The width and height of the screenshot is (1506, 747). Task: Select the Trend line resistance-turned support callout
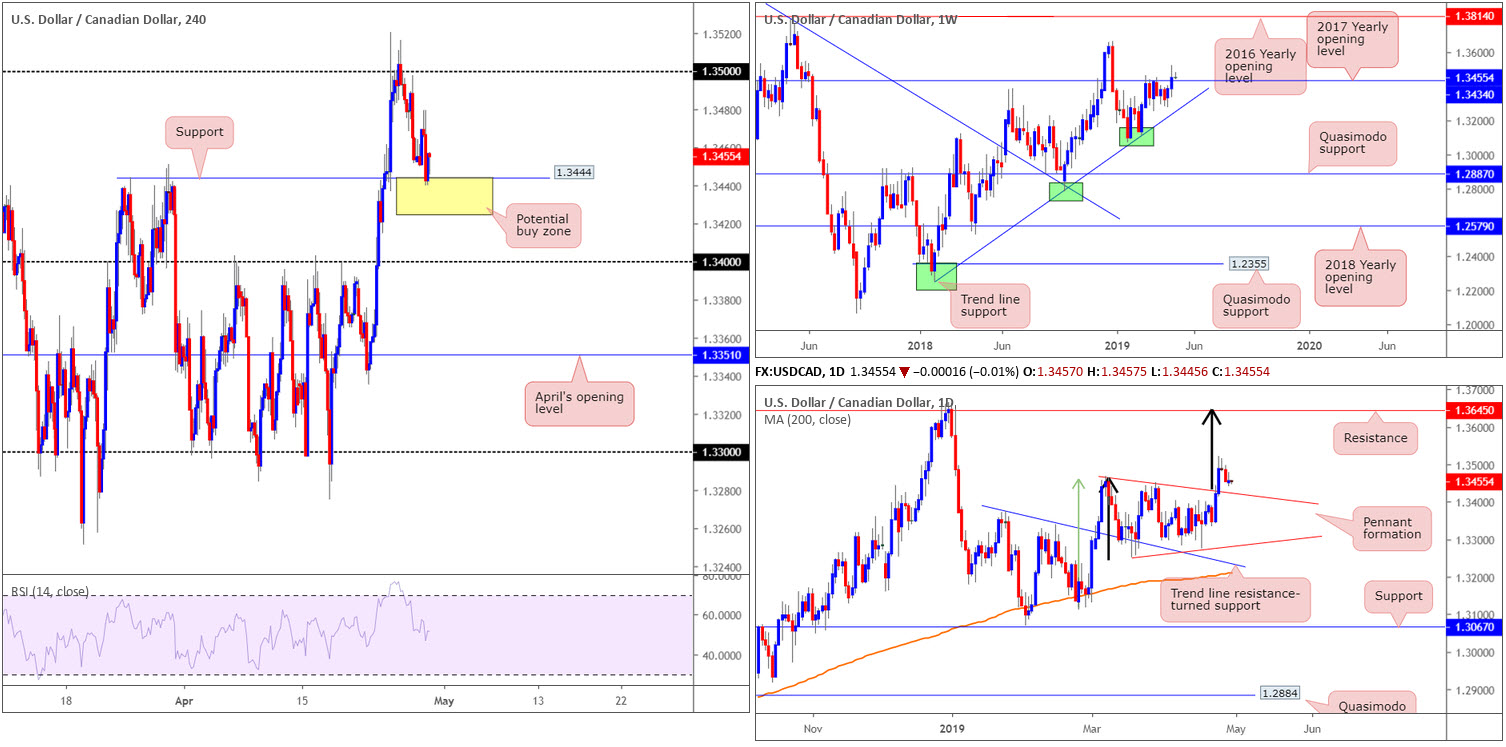(1233, 600)
